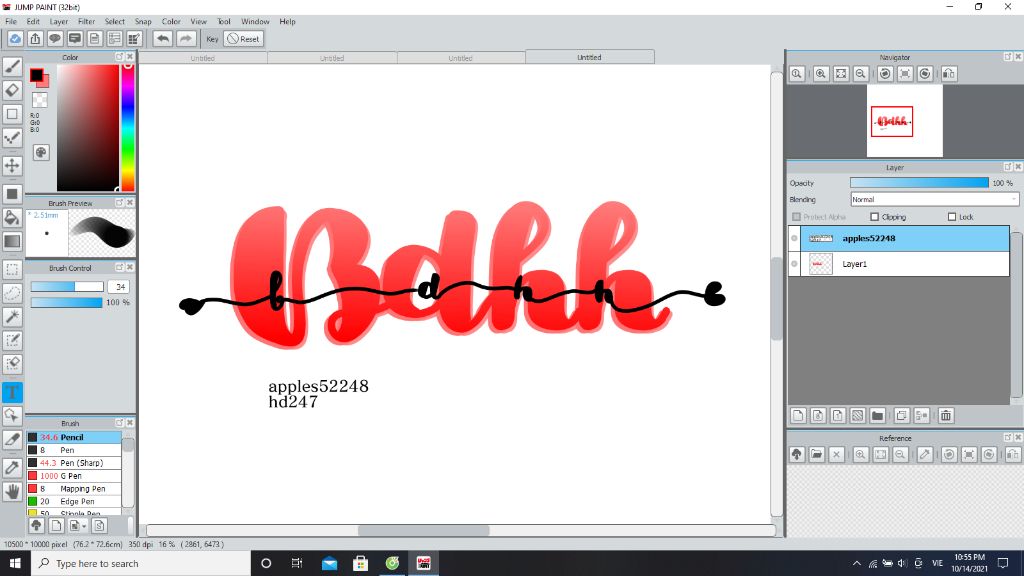Viewport: 1024px width, 576px height.
Task: Select the Hand tool
Action: click(12, 491)
